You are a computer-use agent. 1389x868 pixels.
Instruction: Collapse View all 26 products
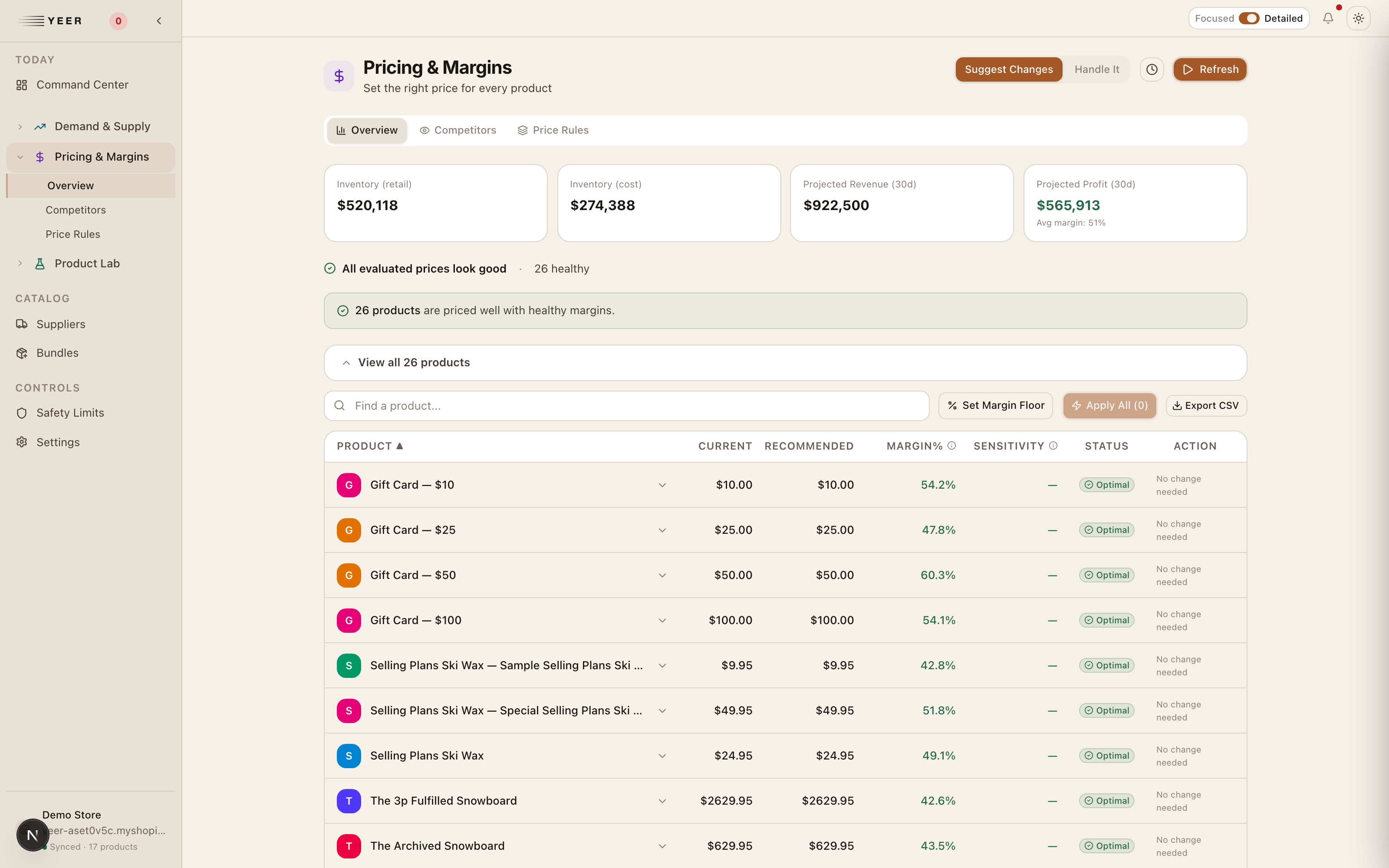785,362
